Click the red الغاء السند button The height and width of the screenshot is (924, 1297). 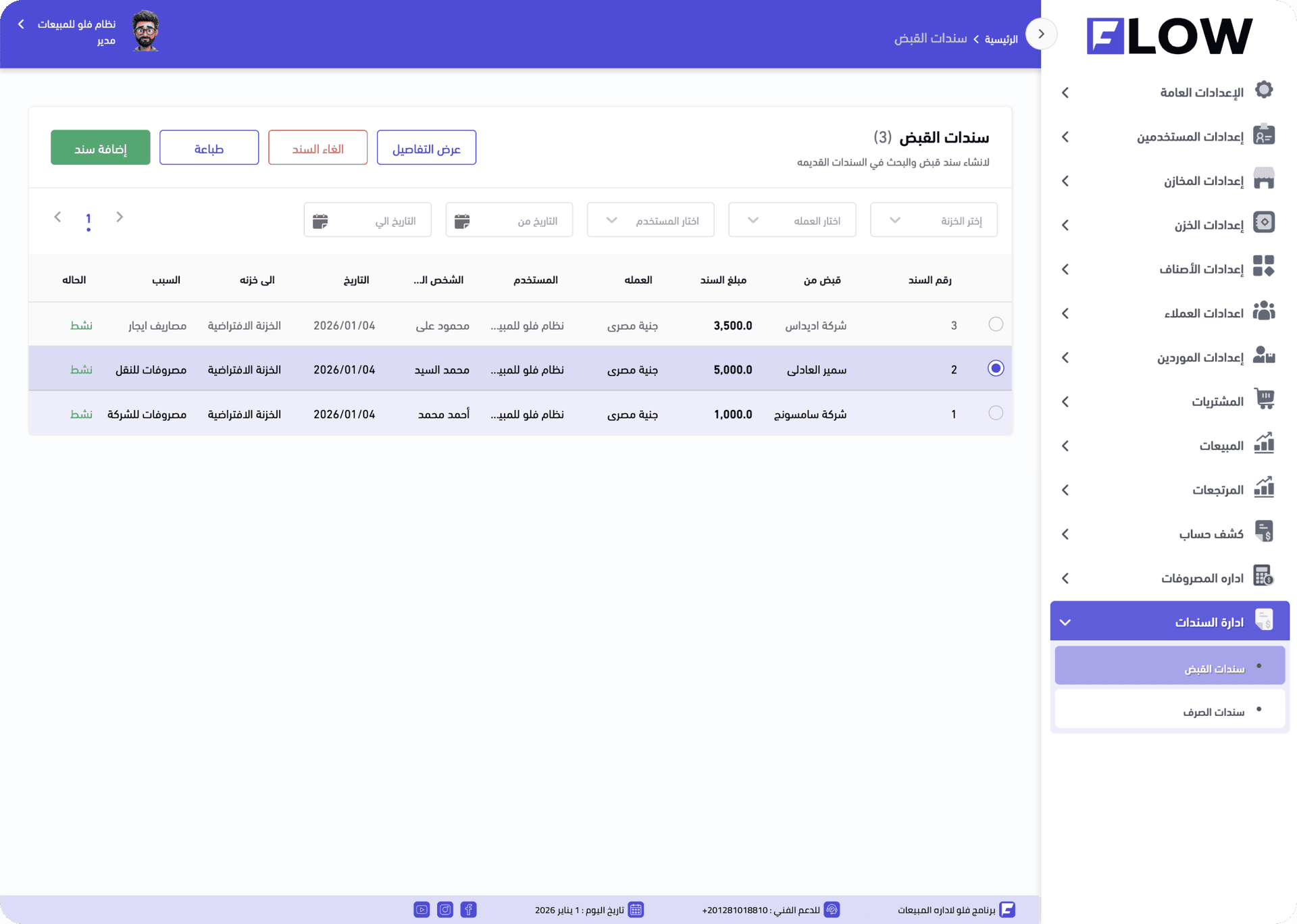coord(317,148)
